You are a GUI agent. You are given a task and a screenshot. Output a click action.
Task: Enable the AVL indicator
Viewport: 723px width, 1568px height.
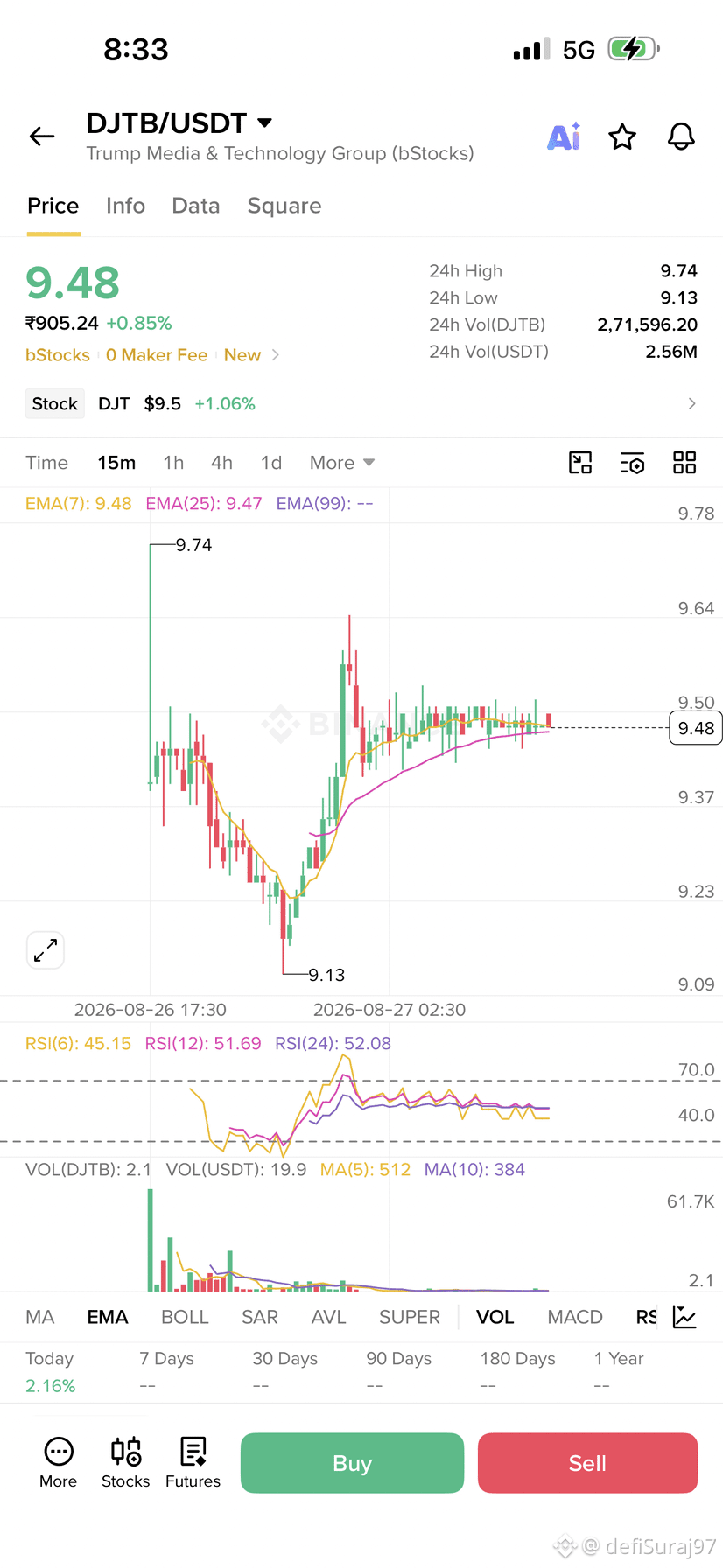click(329, 1317)
